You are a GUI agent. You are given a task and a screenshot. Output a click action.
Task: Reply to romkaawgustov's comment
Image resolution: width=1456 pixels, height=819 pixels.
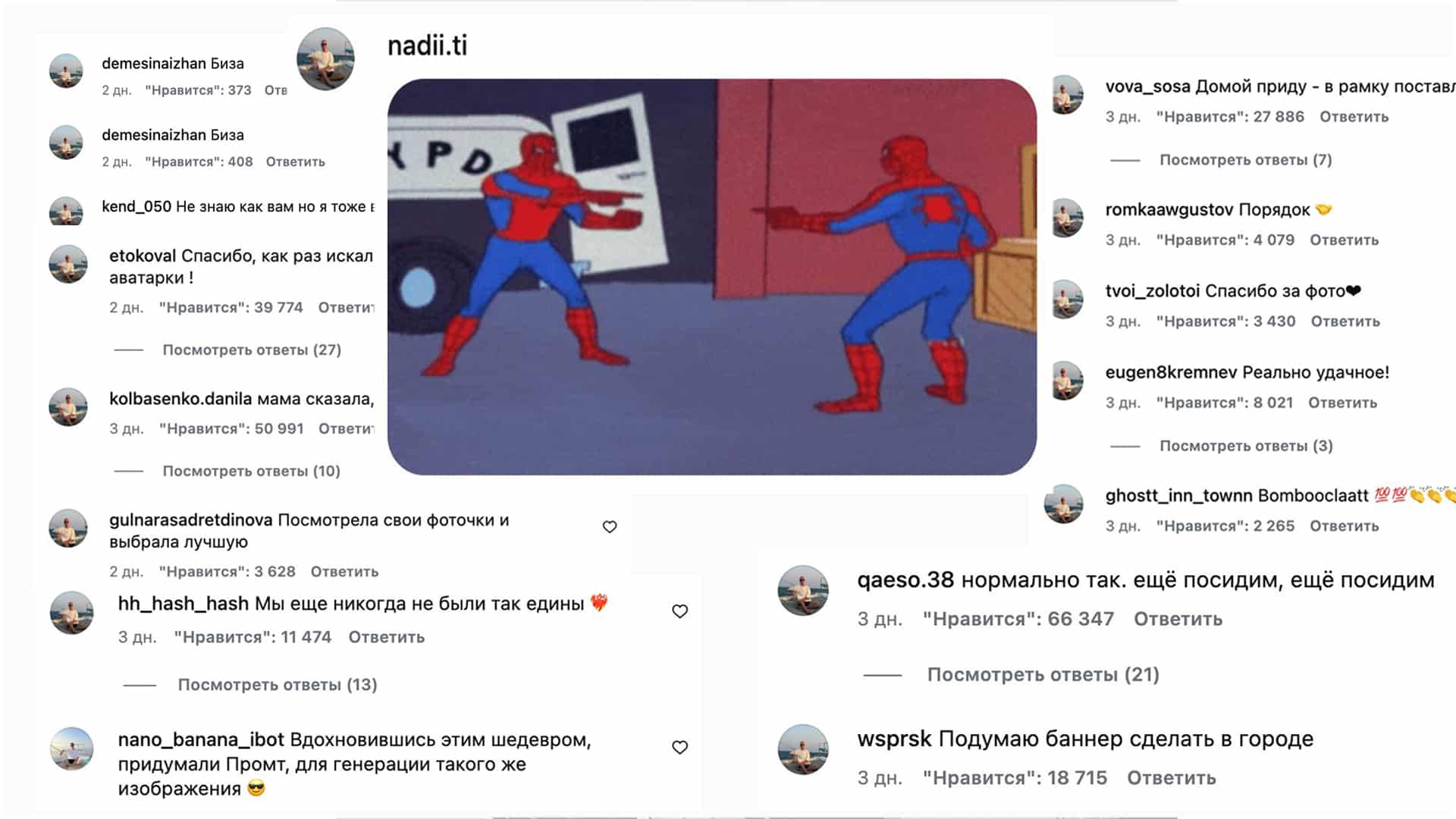[1344, 240]
